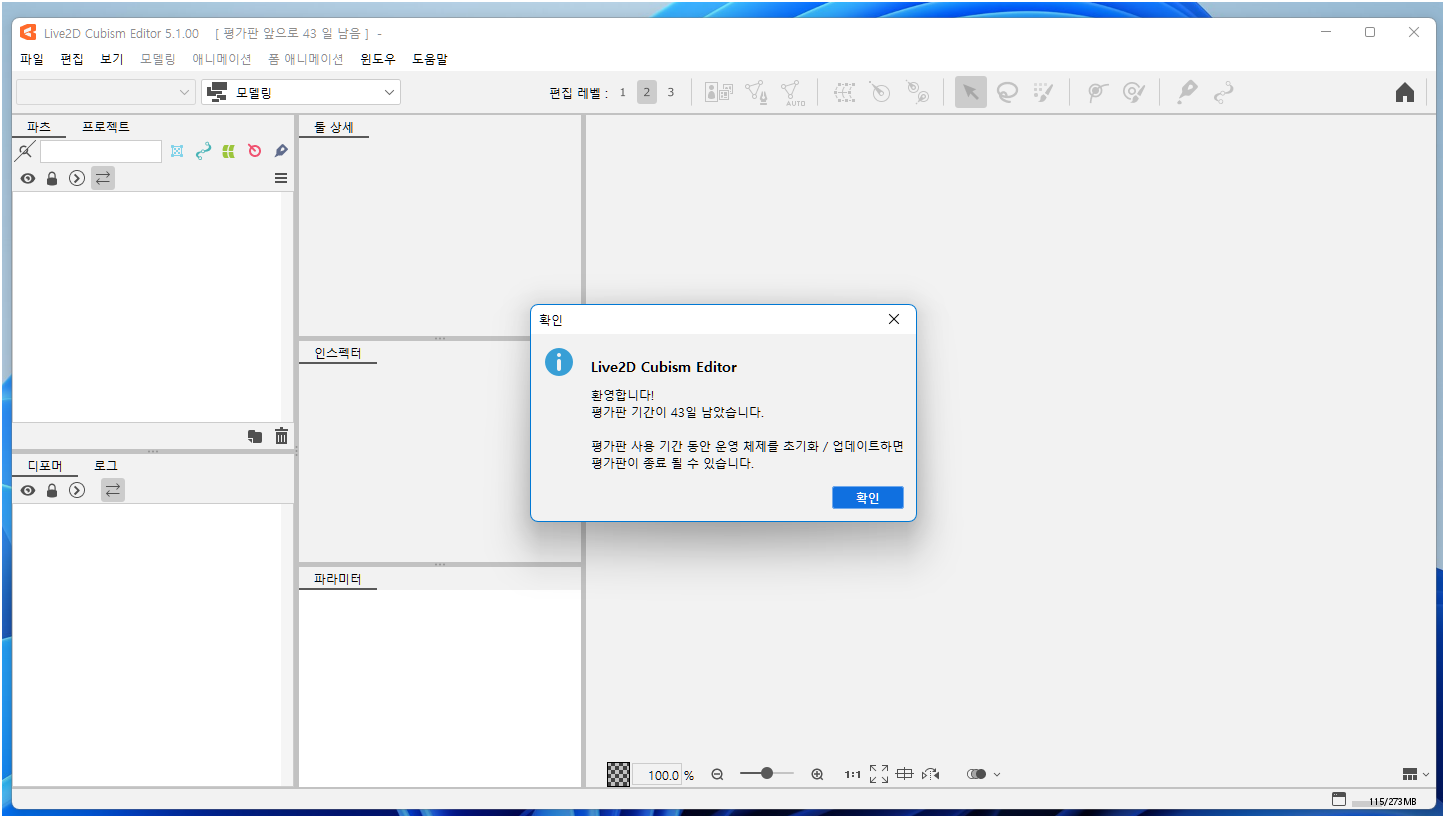Click the 확인 button in dialog

(x=868, y=497)
